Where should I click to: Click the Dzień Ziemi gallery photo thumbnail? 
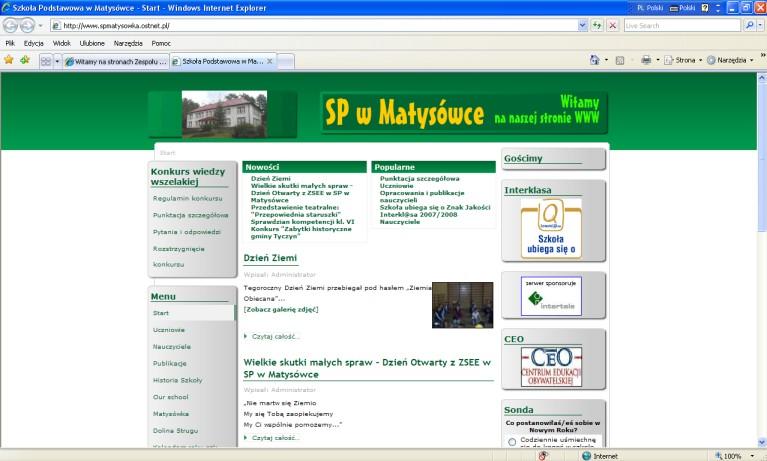click(462, 305)
